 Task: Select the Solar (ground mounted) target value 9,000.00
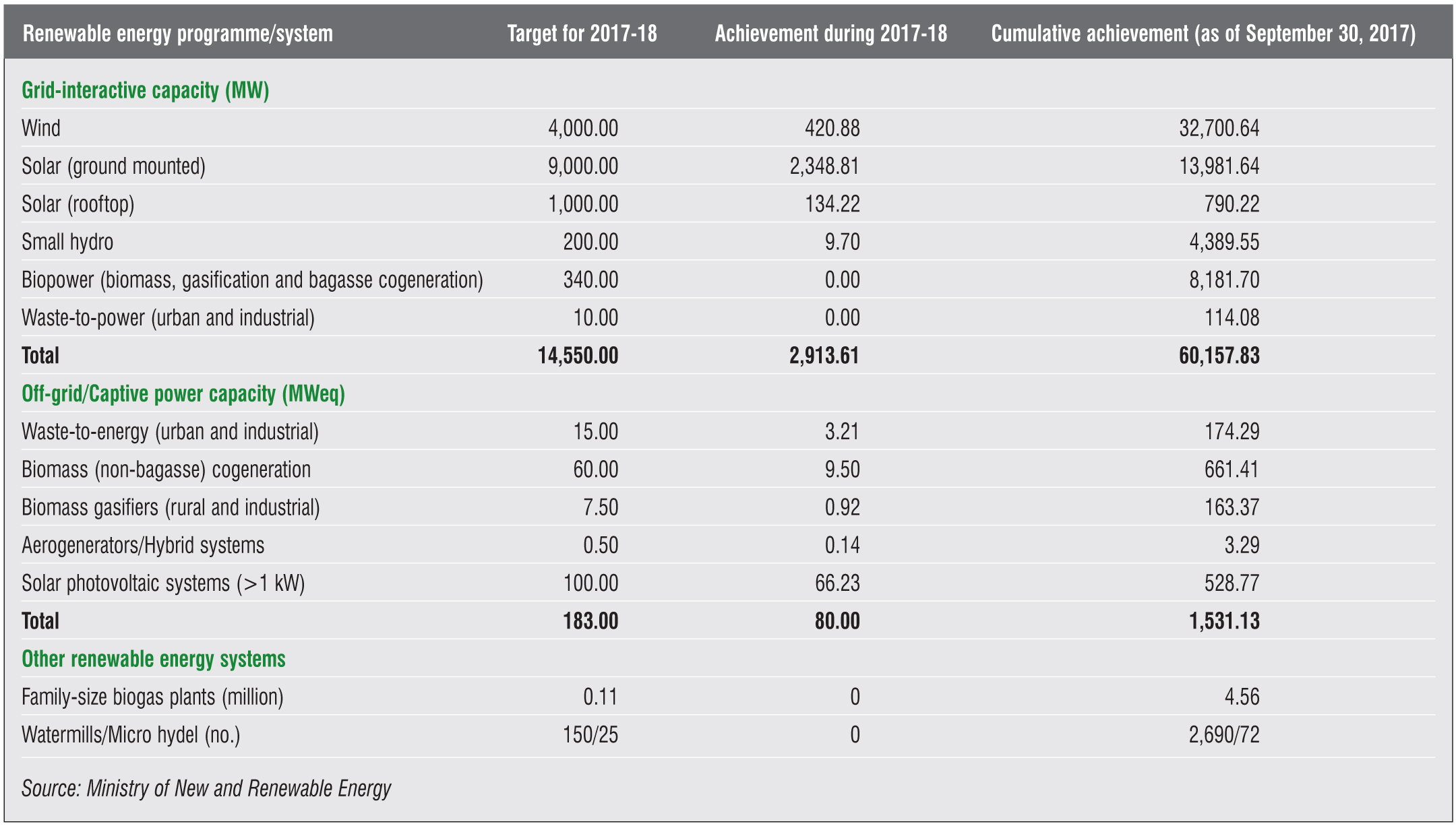coord(582,166)
